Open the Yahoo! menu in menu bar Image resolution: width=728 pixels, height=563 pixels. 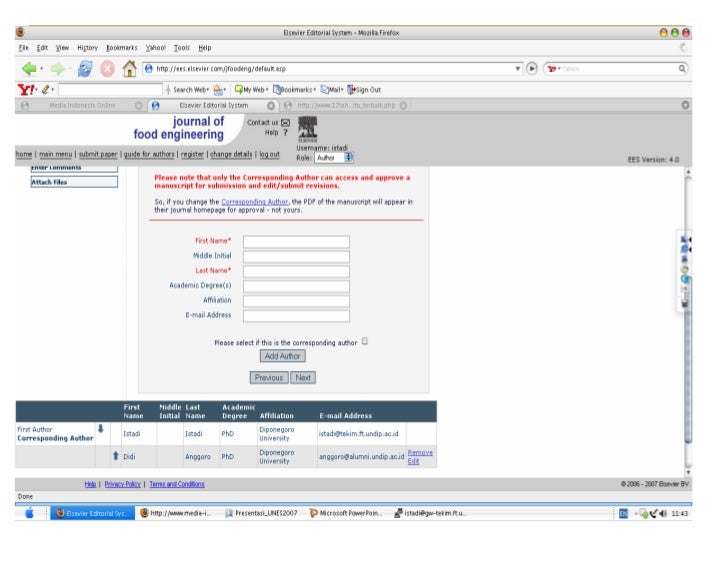(156, 48)
